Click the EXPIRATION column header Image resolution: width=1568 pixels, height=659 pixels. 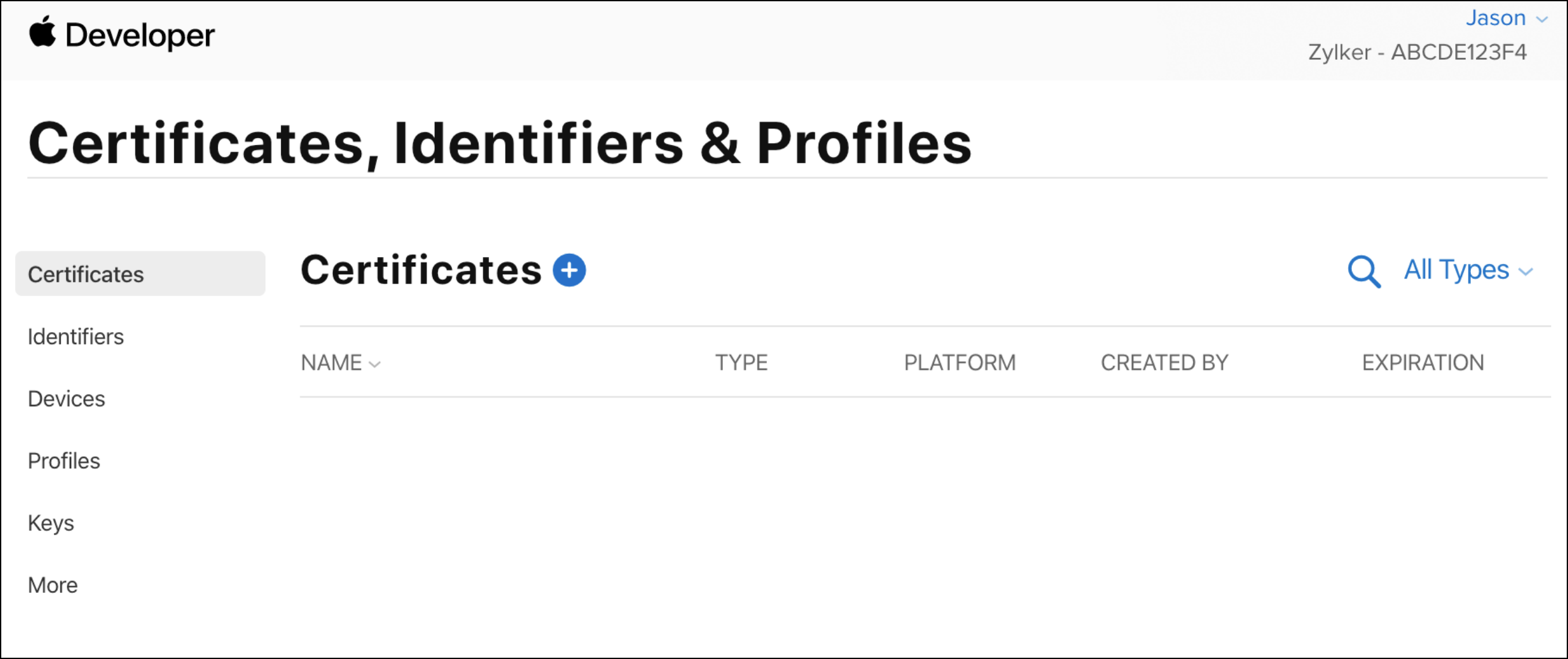(1423, 363)
